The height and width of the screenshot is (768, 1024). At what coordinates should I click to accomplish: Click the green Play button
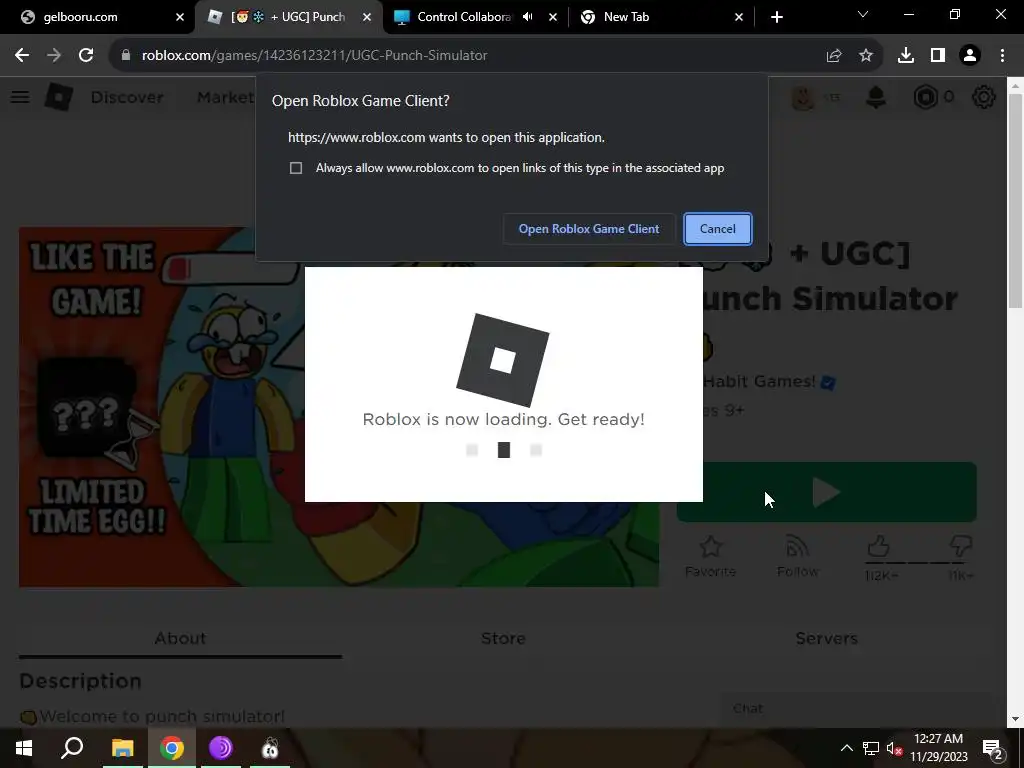coord(827,492)
